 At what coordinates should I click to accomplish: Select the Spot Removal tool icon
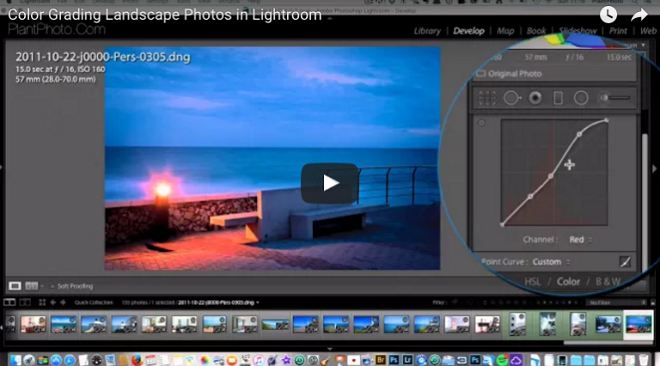tap(511, 98)
